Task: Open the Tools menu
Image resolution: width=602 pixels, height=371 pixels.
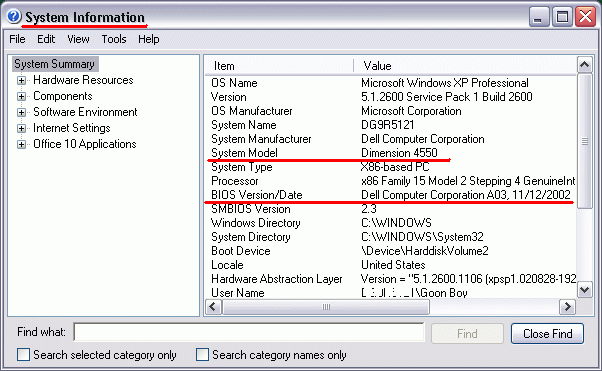Action: (114, 39)
